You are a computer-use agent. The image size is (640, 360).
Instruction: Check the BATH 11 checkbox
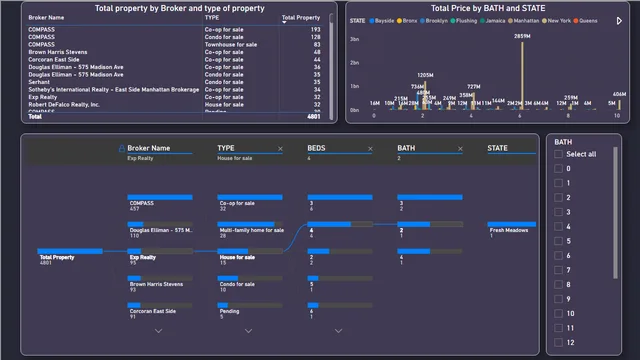coord(558,328)
